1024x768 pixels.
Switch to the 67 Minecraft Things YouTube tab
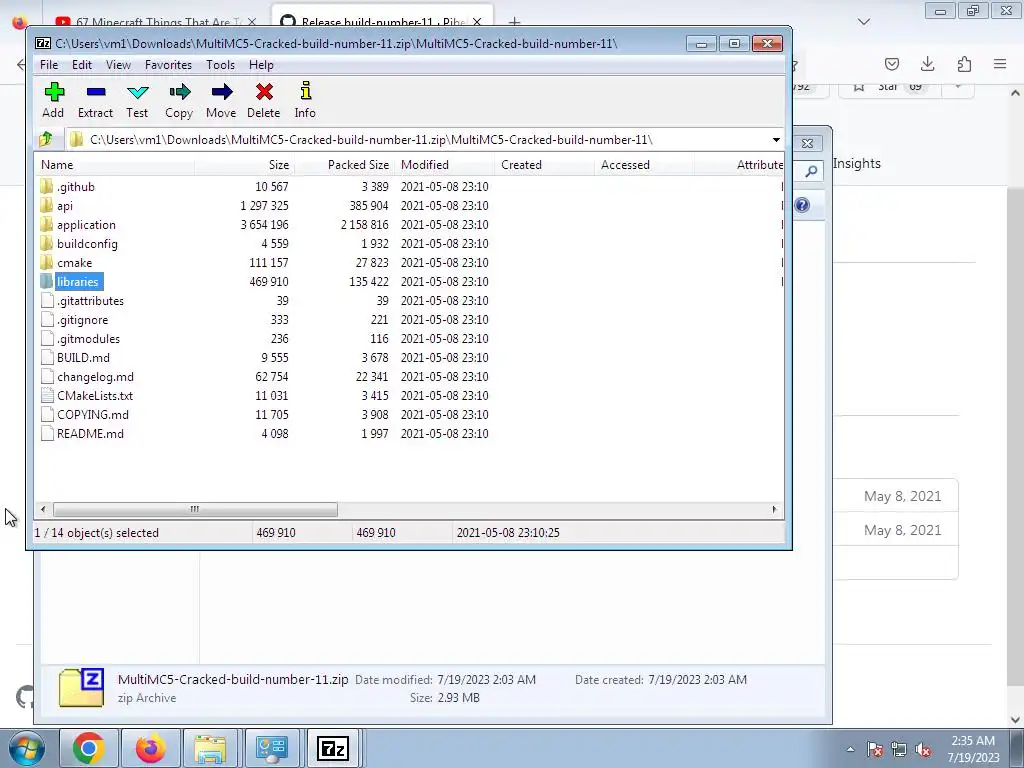(x=155, y=21)
